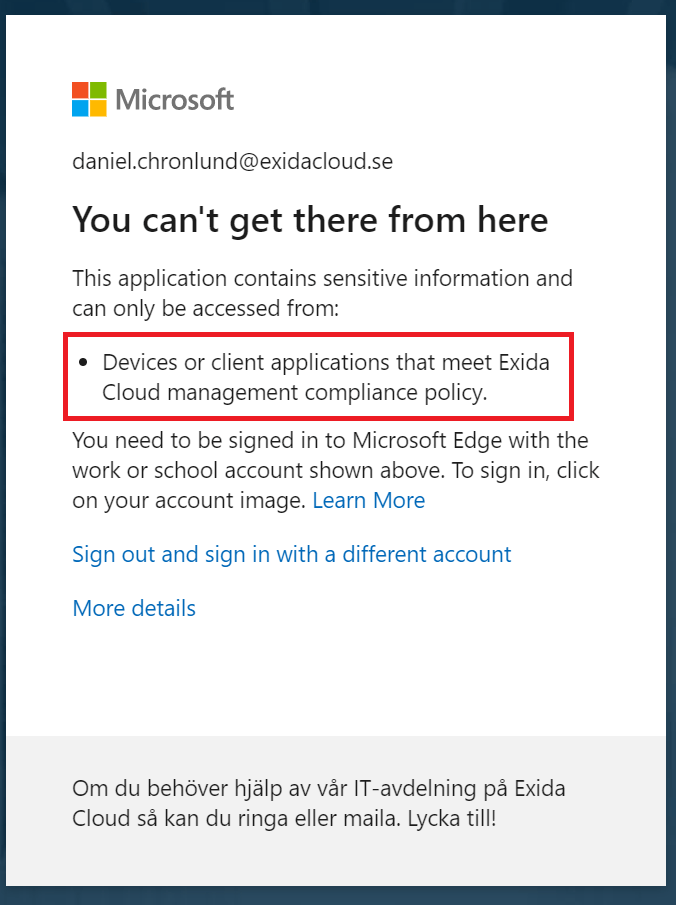This screenshot has height=905, width=676.
Task: Click the yellow square of Microsoft logo
Action: tap(98, 108)
